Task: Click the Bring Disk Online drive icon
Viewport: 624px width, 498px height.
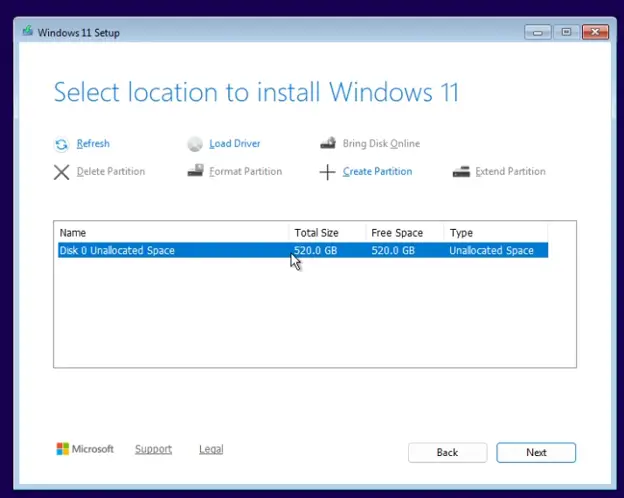Action: (328, 143)
